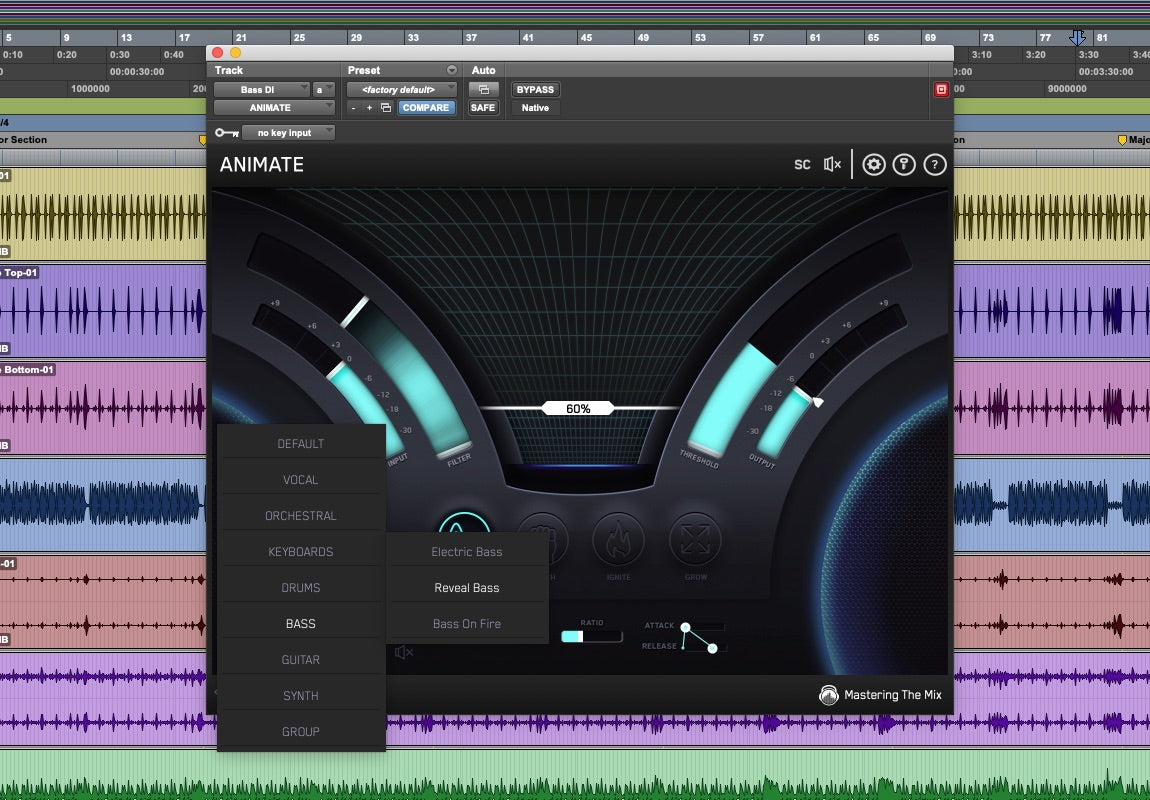Open the factory default preset dropdown

tap(402, 89)
